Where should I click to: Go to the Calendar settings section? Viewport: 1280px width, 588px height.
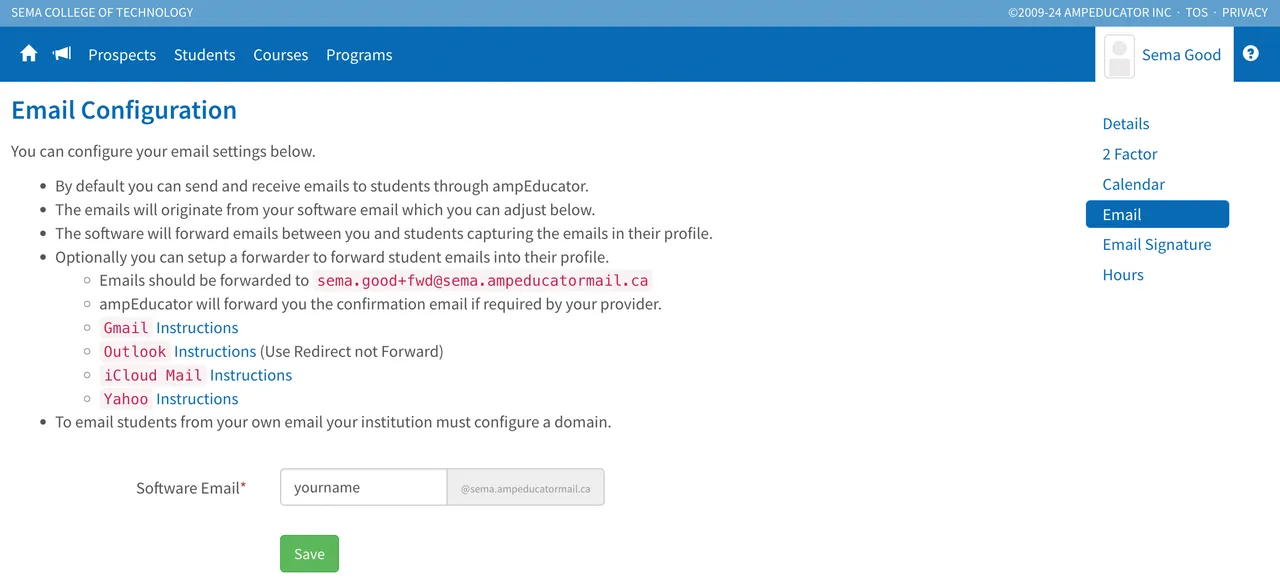(1133, 184)
